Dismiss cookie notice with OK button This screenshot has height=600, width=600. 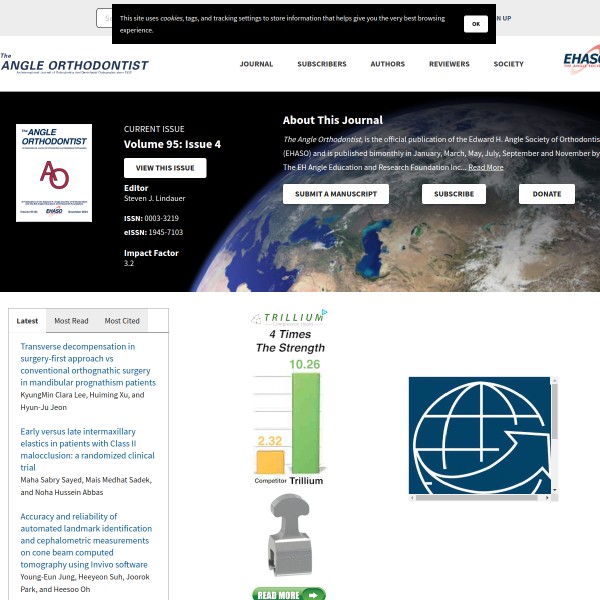(476, 23)
